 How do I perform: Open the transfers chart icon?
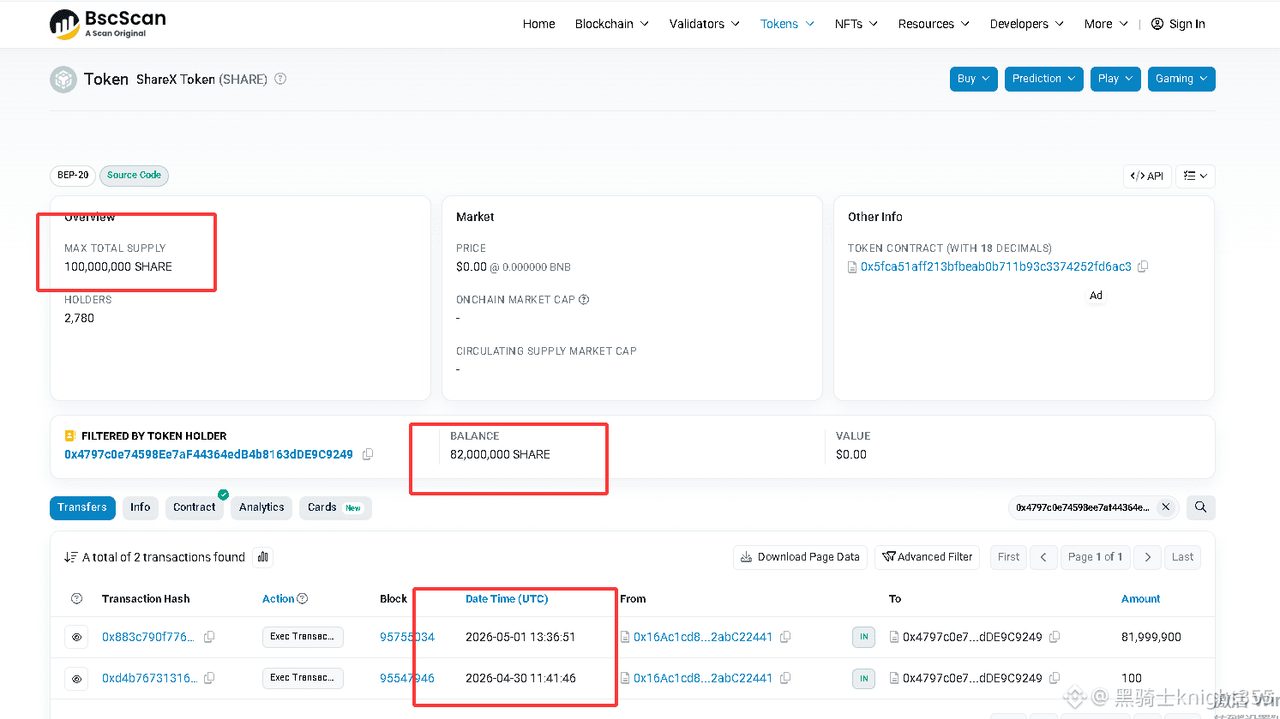click(263, 557)
